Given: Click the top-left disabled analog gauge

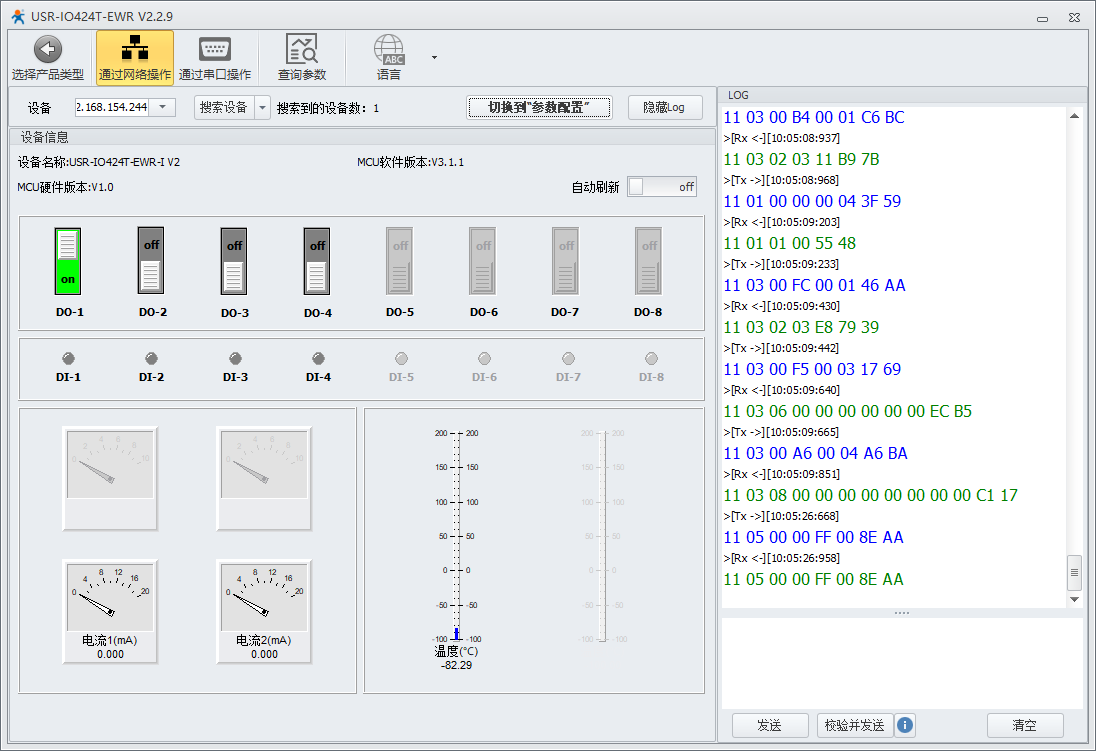Looking at the screenshot, I should pos(110,478).
